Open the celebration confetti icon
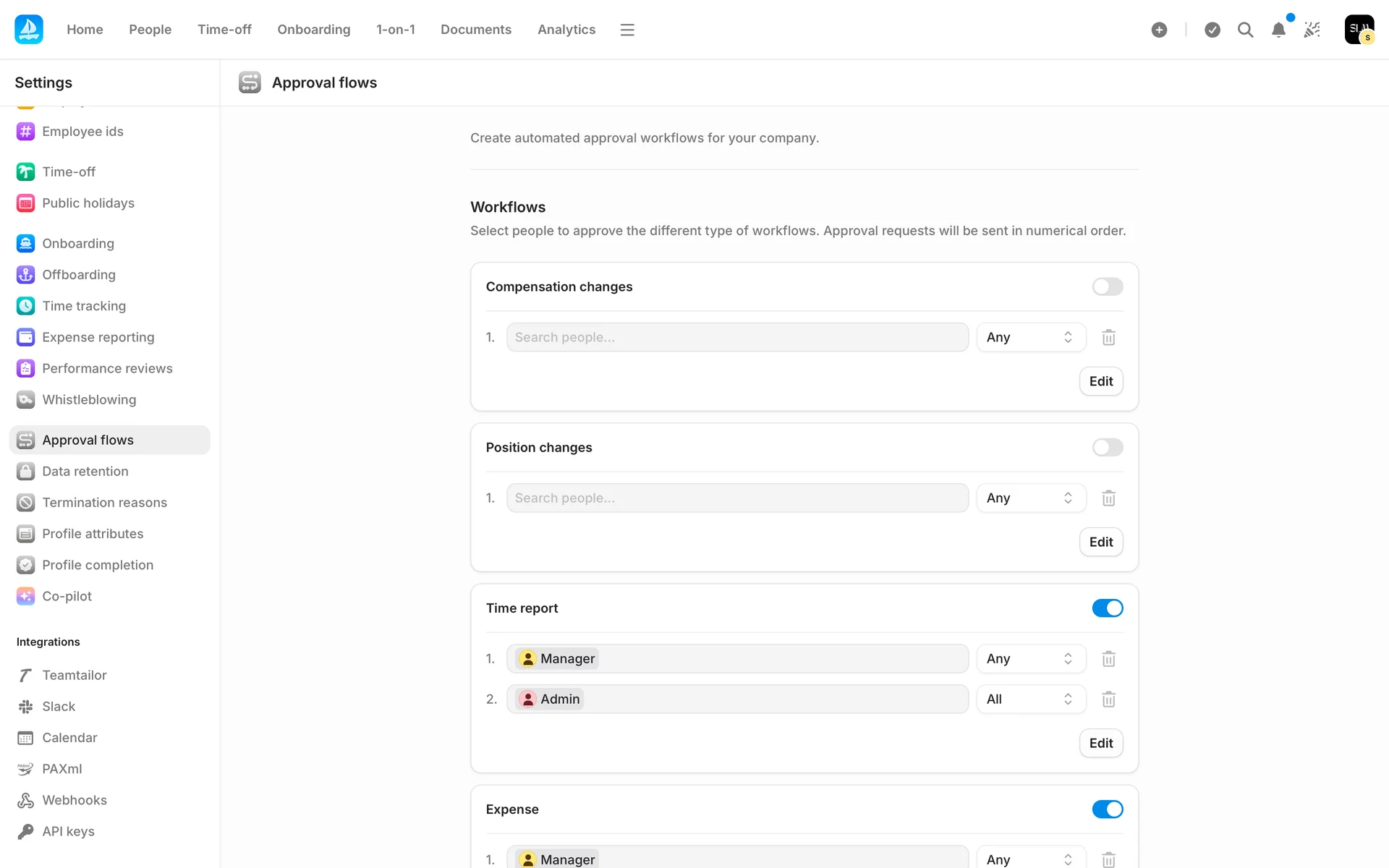Viewport: 1389px width, 868px height. [1312, 30]
